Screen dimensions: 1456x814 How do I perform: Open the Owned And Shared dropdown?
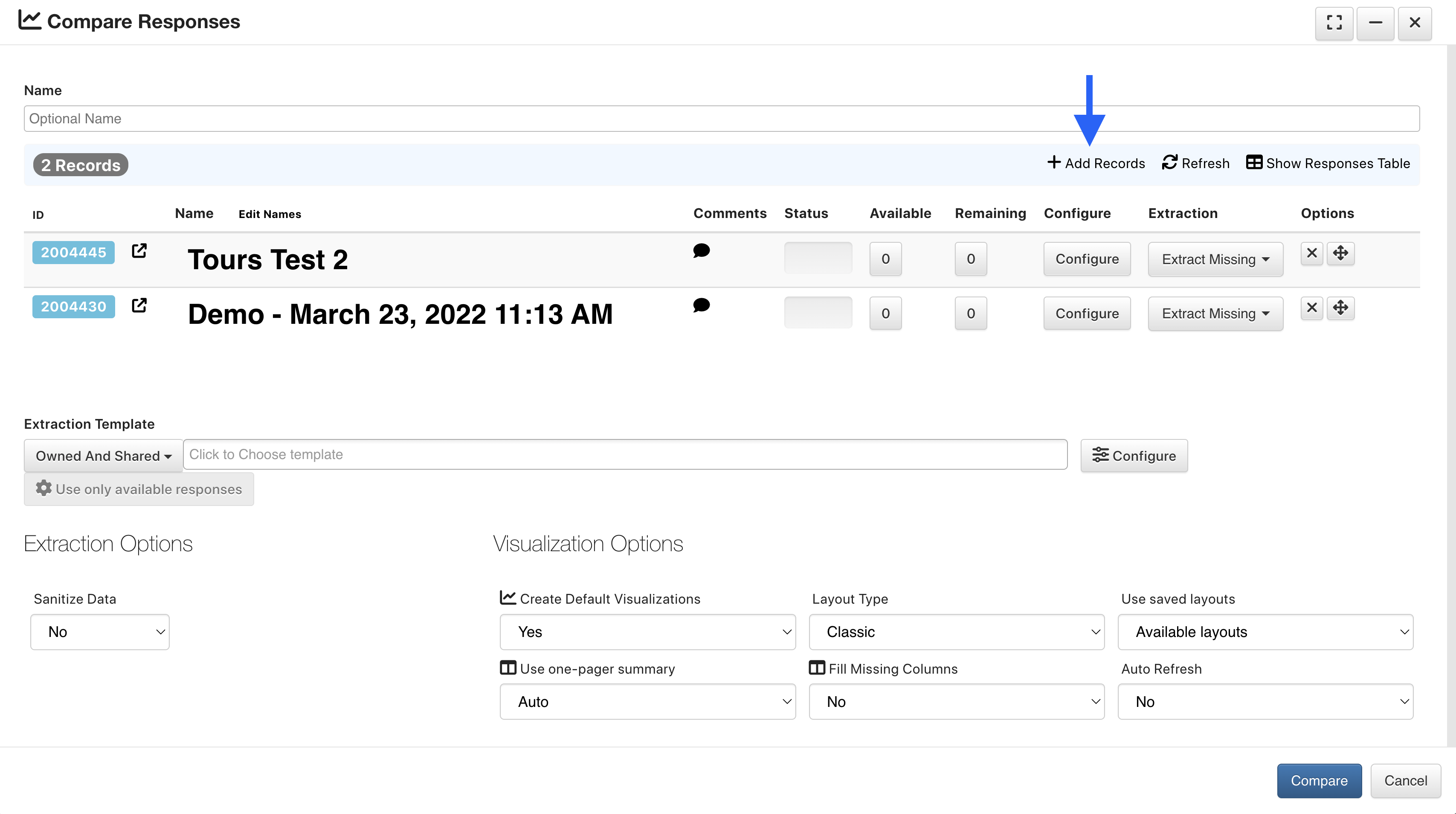[104, 456]
